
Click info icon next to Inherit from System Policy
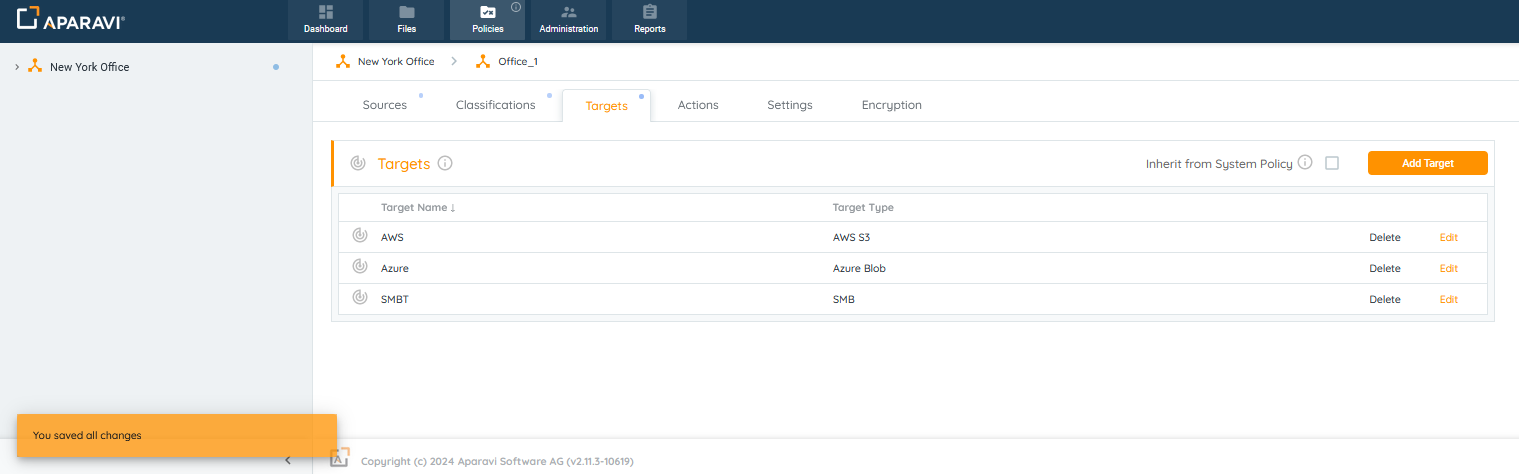tap(1304, 163)
